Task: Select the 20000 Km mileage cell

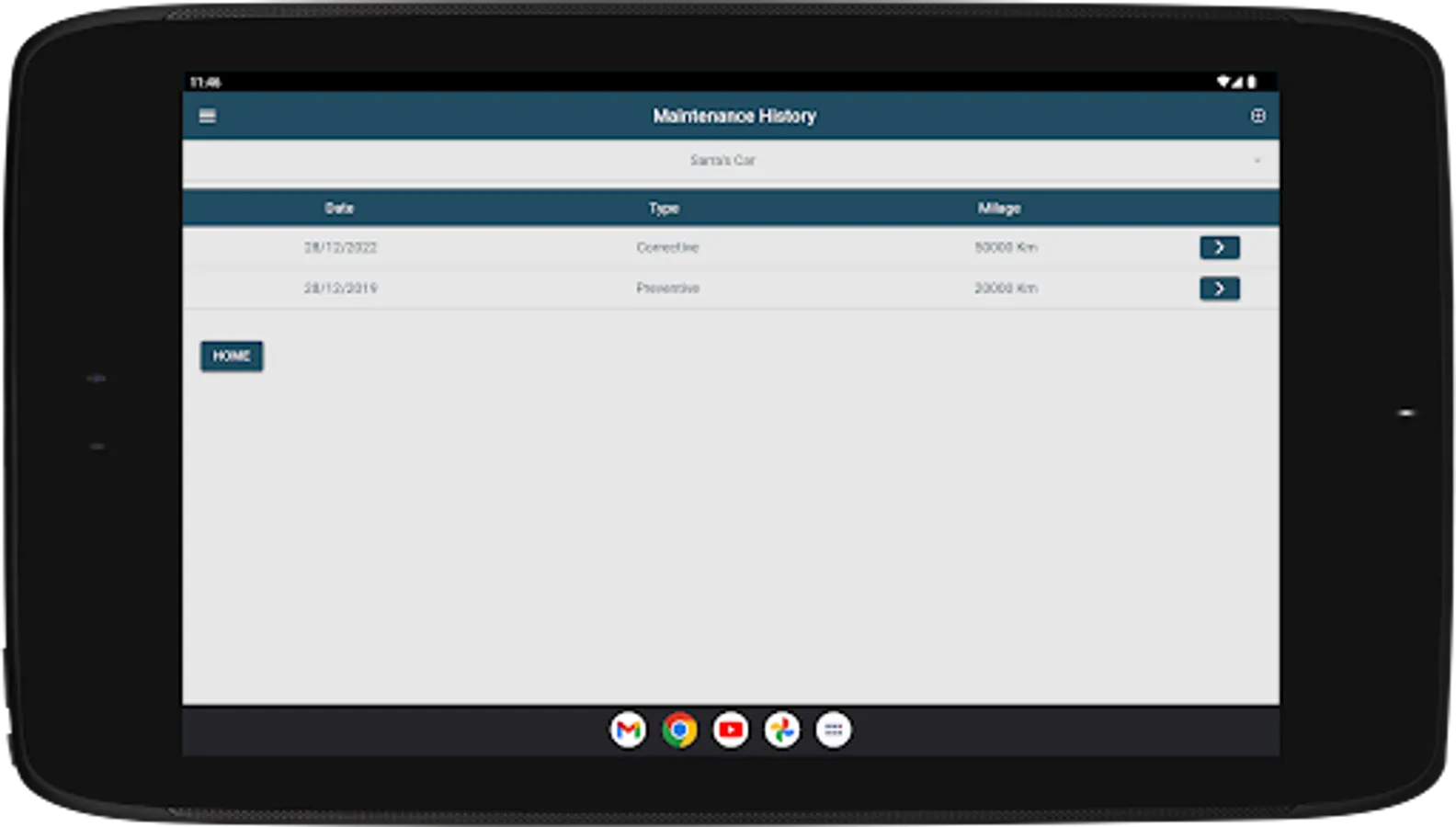Action: [x=1006, y=289]
